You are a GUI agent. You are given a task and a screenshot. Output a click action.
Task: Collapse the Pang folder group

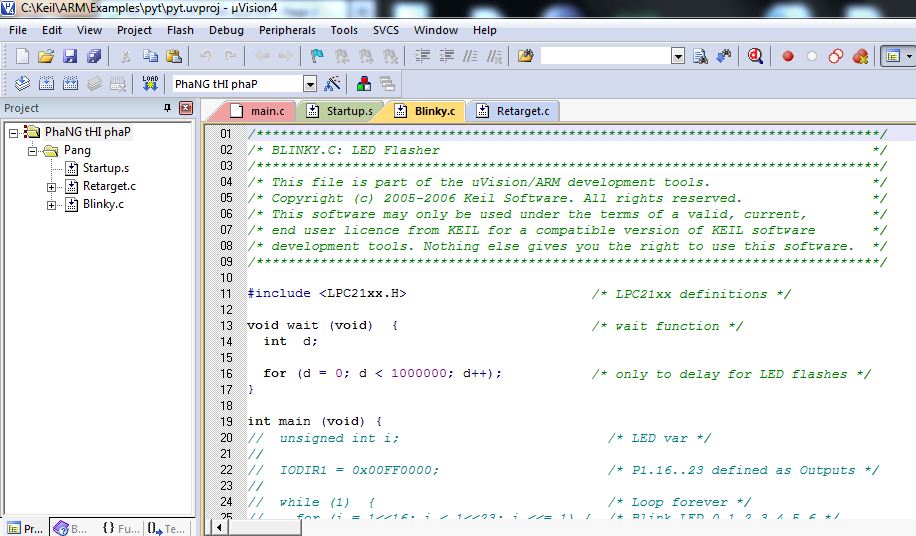coord(33,151)
